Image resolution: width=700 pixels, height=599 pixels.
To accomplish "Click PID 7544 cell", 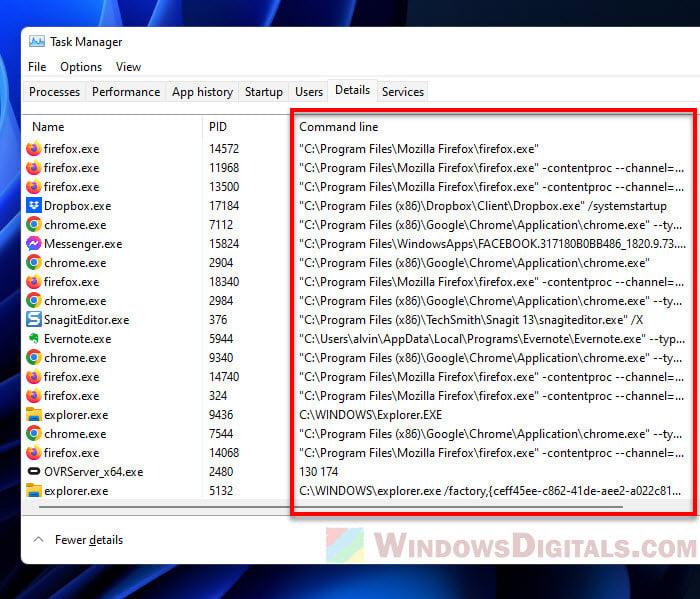I will click(221, 433).
